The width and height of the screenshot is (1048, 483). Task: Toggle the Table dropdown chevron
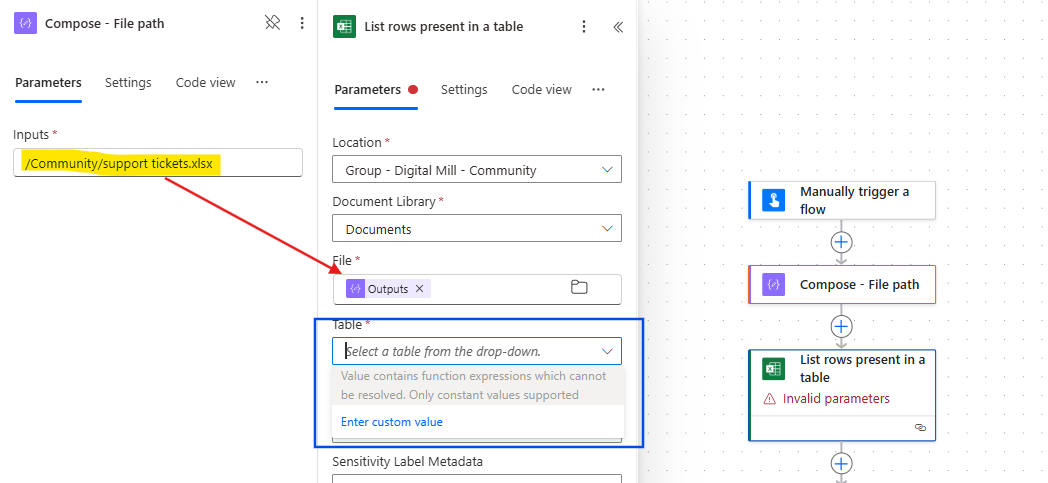(x=607, y=351)
